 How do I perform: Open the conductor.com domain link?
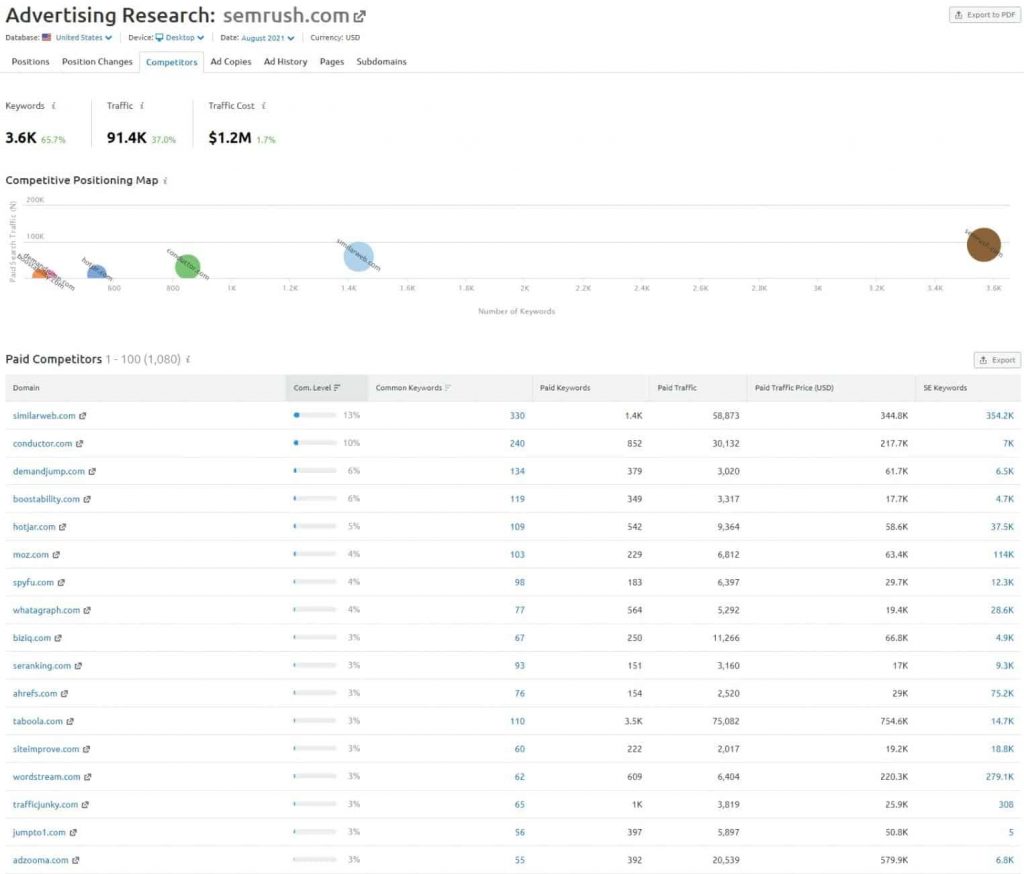click(x=42, y=444)
